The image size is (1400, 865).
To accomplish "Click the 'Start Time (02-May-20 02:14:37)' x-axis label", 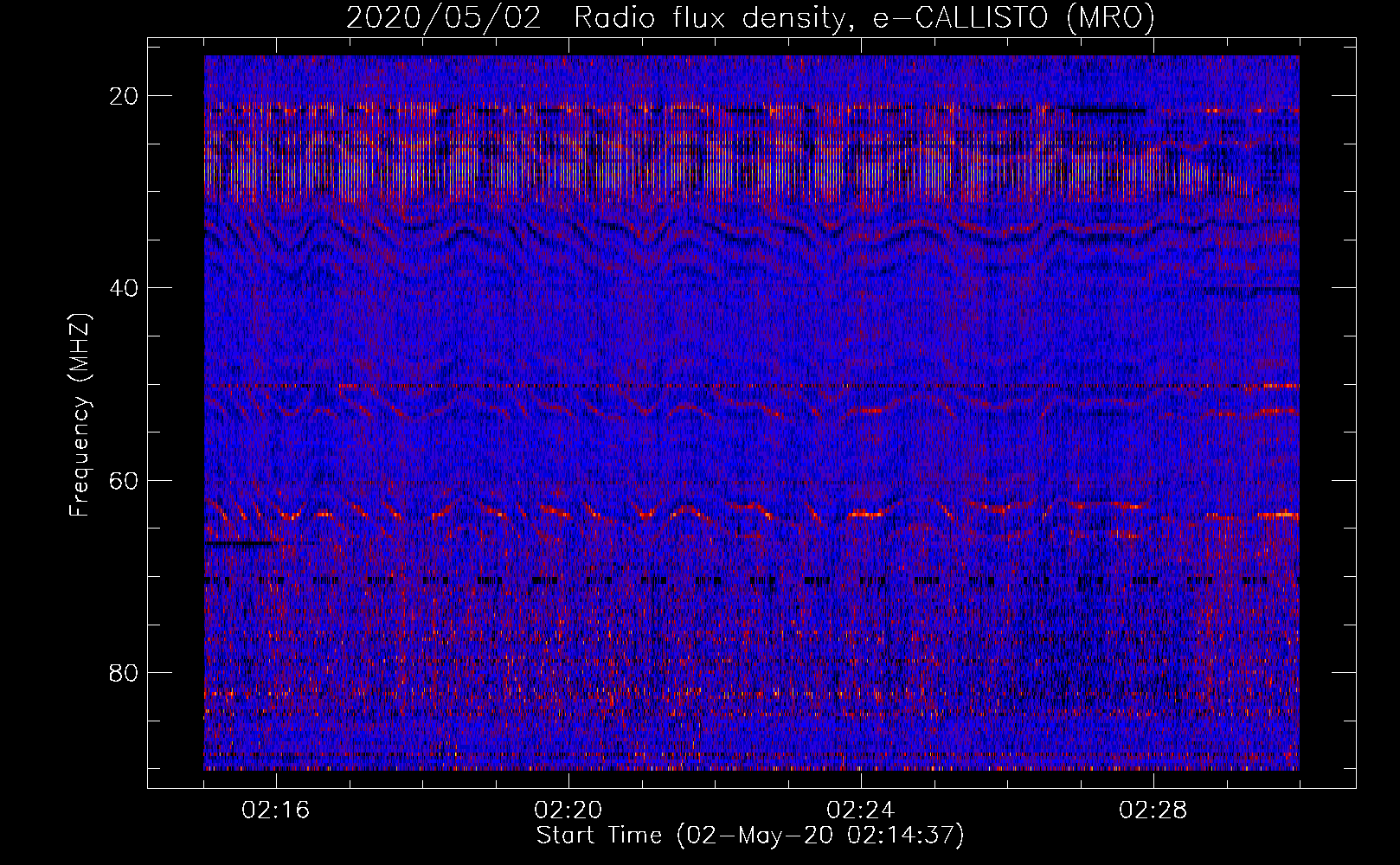I will [750, 836].
